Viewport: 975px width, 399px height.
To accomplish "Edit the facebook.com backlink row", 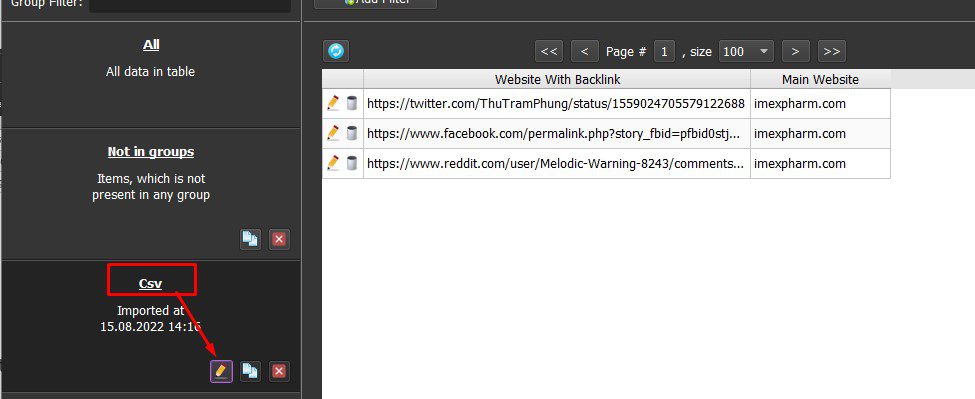I will tap(333, 133).
